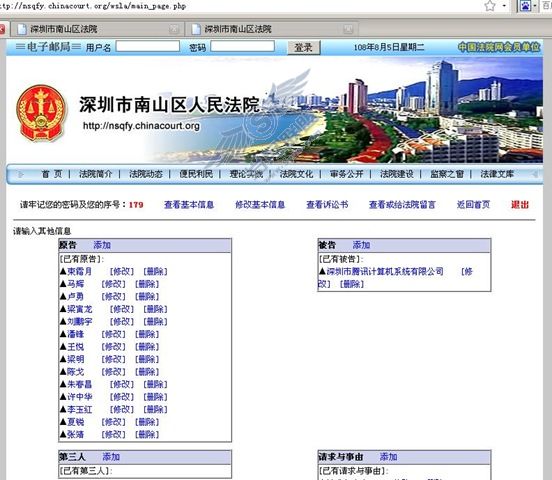Open 法院简介 navigation menu item
This screenshot has height=480, width=552.
point(95,174)
